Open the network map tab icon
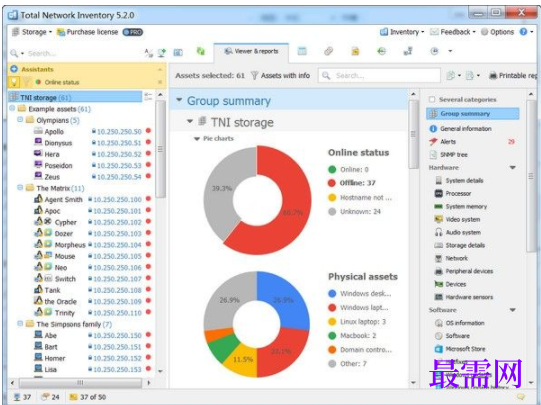 pyautogui.click(x=408, y=51)
